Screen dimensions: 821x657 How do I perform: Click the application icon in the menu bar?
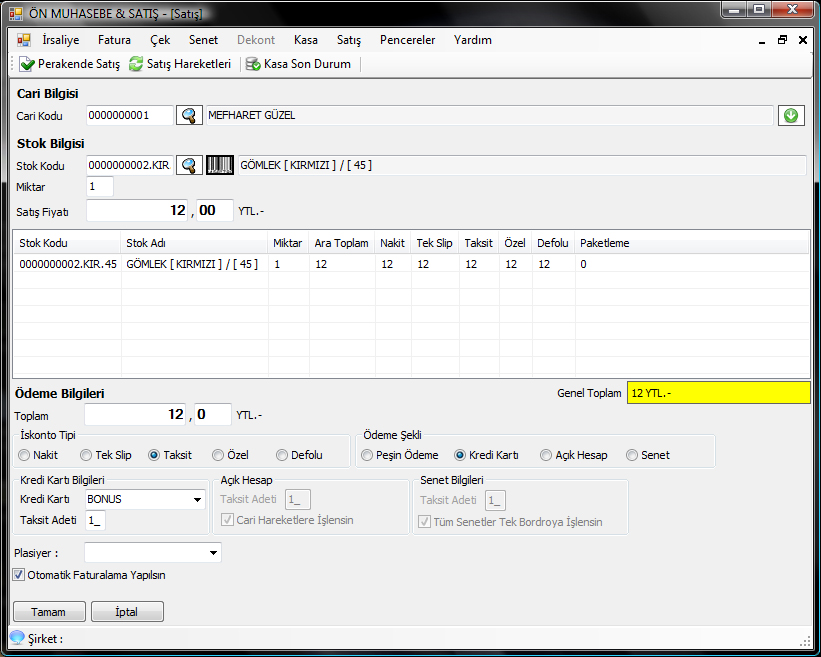[x=24, y=40]
